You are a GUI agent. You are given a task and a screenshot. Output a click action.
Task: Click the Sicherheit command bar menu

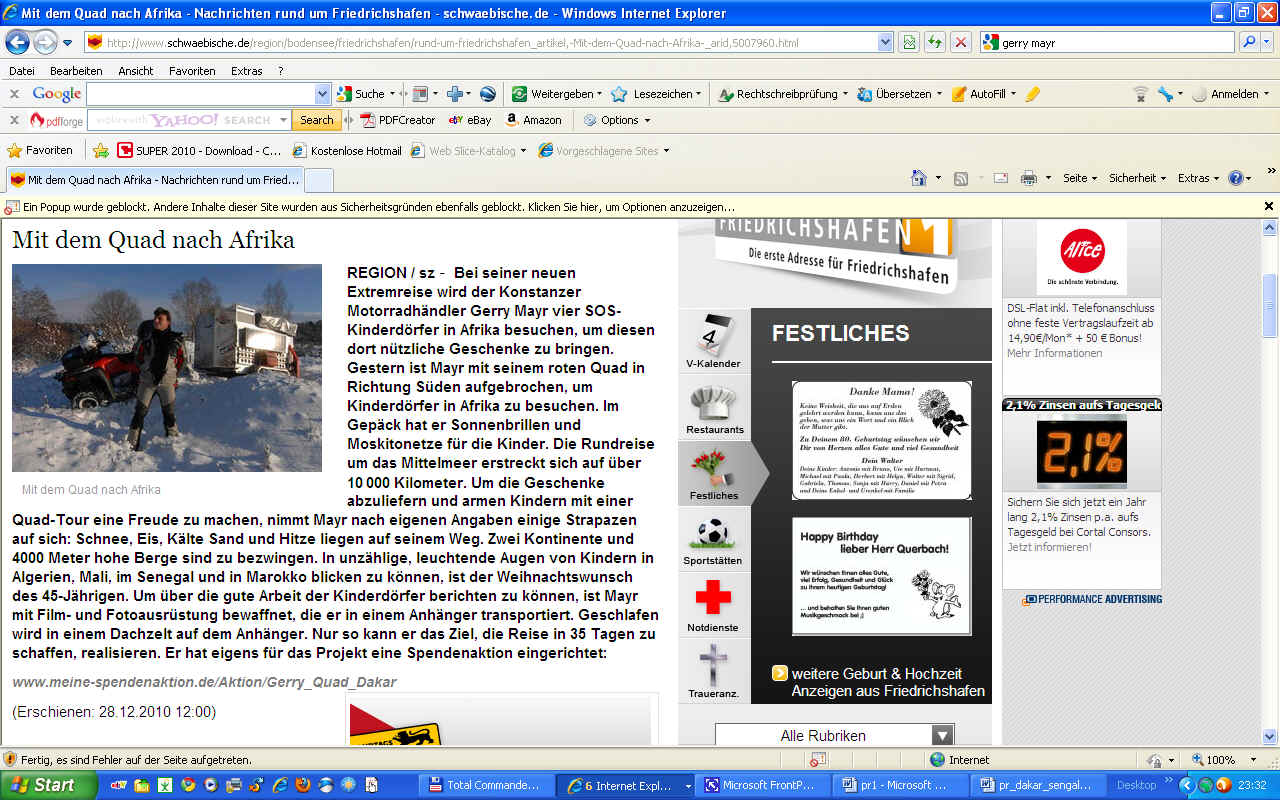(x=1138, y=178)
